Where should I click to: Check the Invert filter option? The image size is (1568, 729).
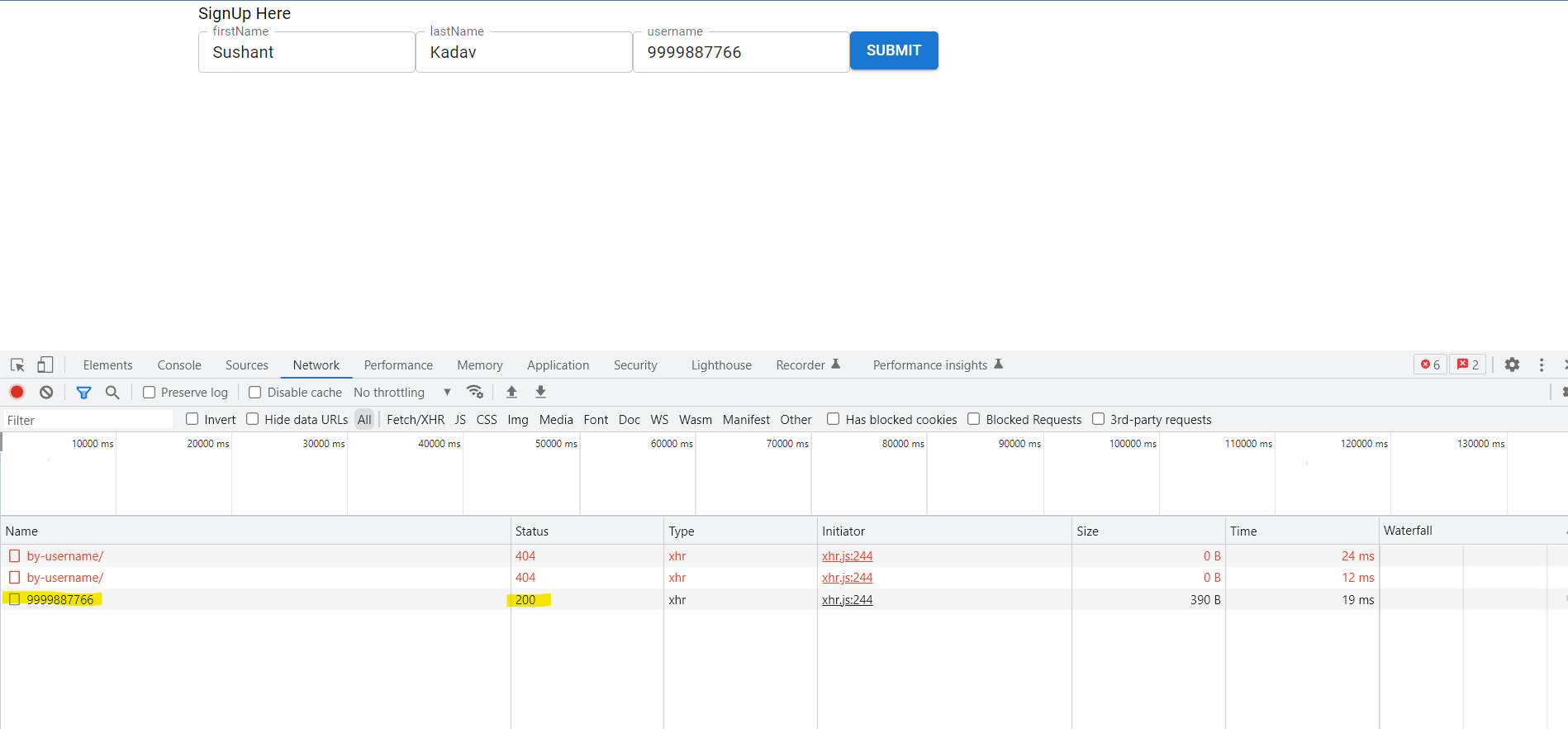pyautogui.click(x=192, y=419)
